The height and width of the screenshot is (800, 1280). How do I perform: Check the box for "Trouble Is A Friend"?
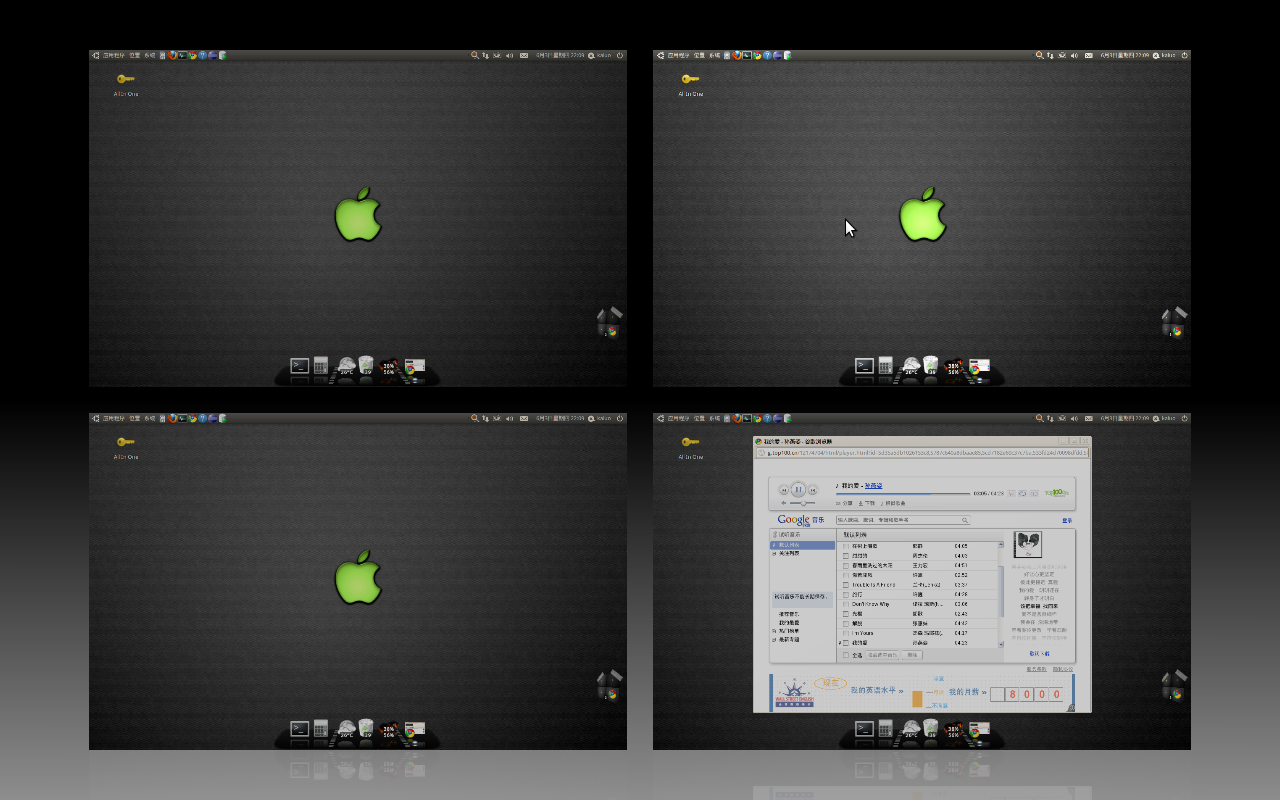[845, 585]
